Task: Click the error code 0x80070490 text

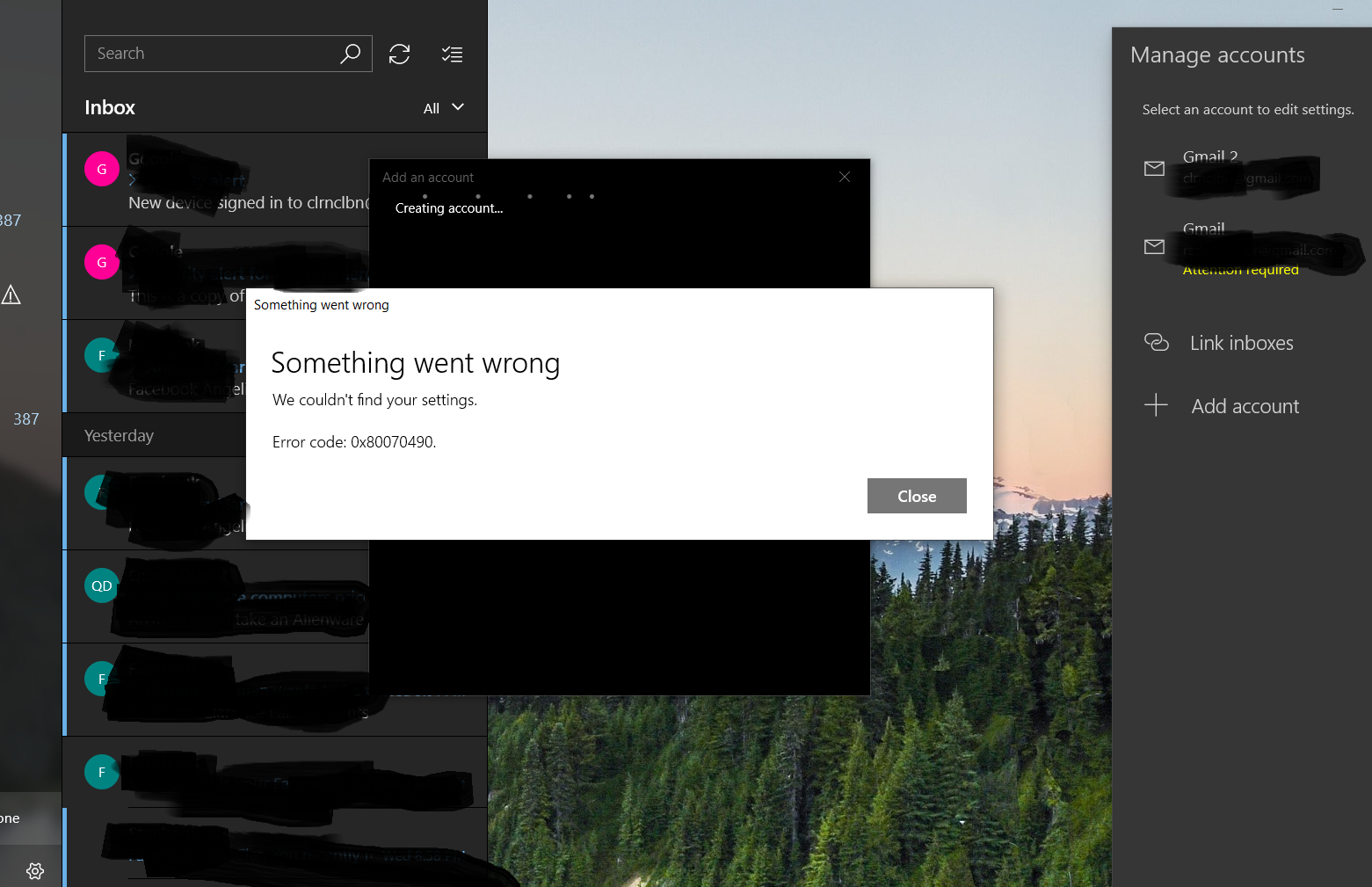Action: (x=354, y=441)
